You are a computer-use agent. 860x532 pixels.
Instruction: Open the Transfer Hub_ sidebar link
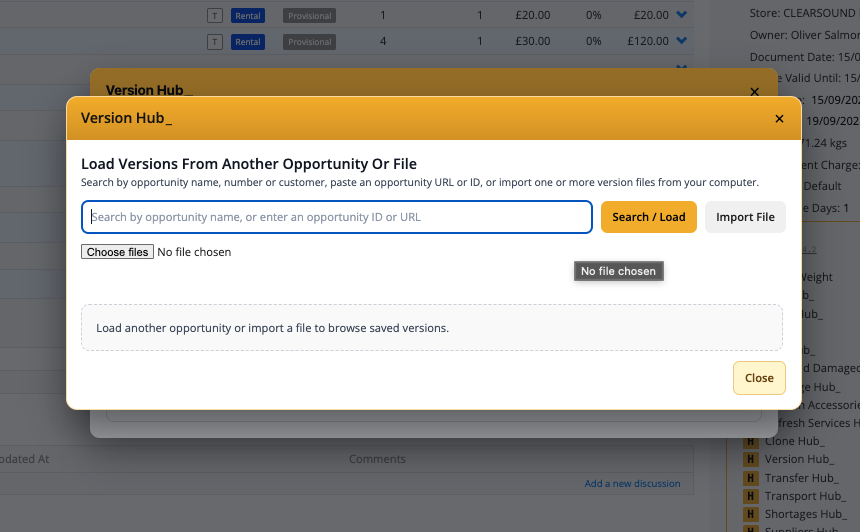[801, 478]
